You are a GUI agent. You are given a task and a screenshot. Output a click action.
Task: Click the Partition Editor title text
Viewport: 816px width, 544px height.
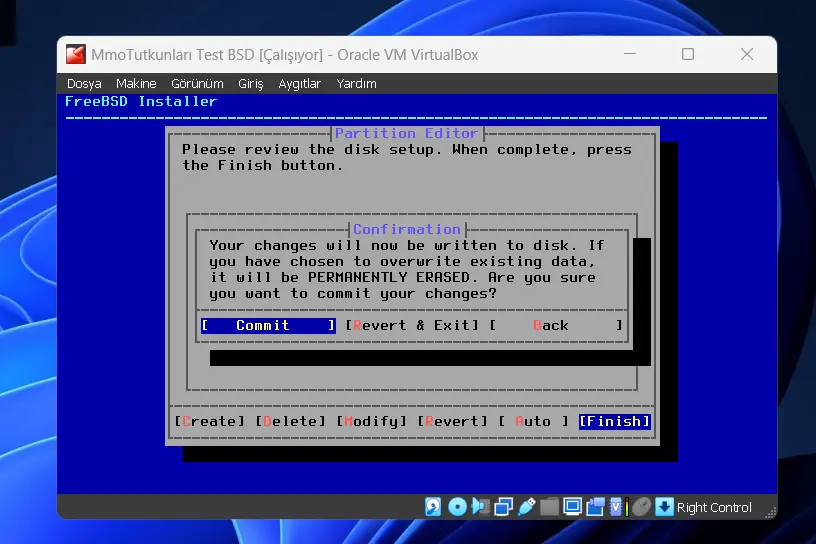pos(406,133)
